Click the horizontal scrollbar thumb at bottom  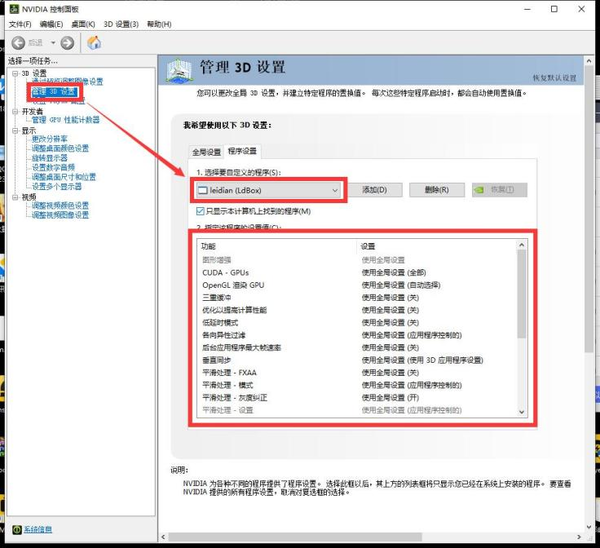coord(295,537)
